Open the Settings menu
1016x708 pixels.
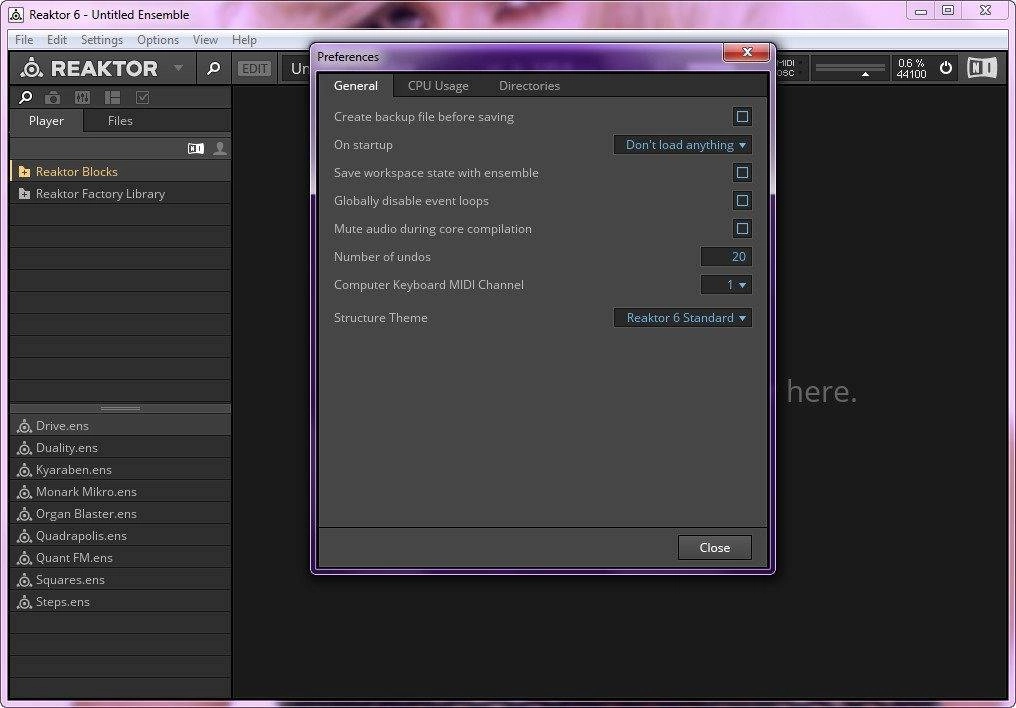point(102,40)
